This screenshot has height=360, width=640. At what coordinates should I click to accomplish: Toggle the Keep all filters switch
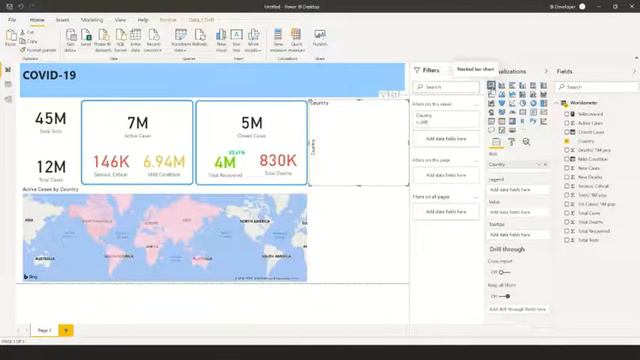[504, 296]
